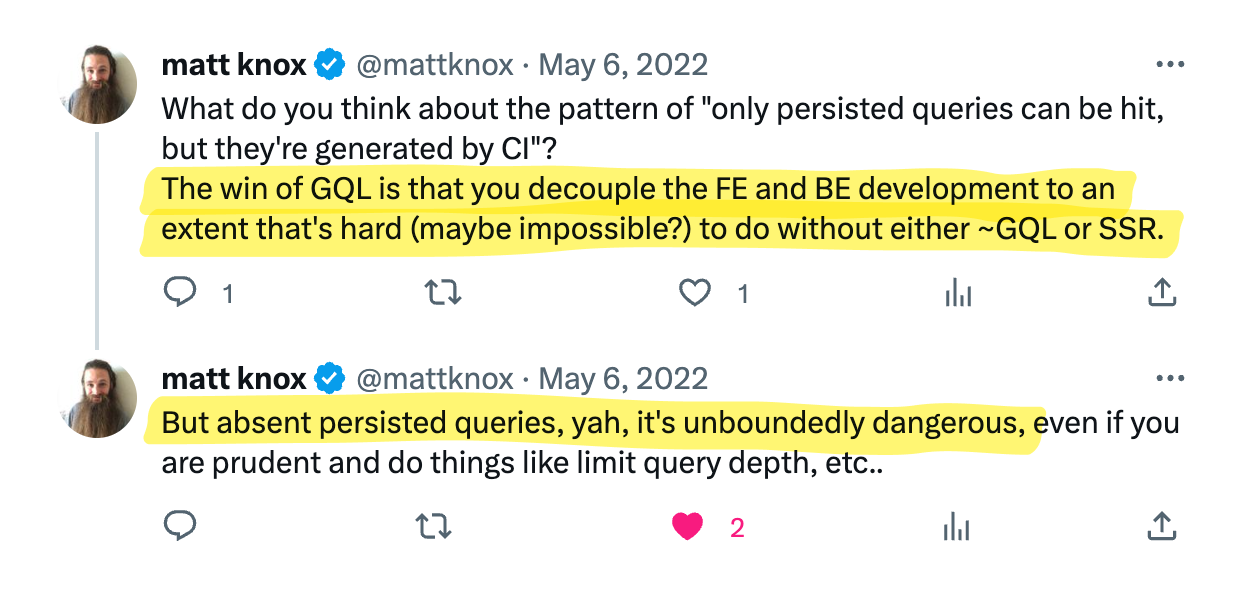This screenshot has width=1245, height=595.
Task: Open the May 6, 2022 timestamp of second tweet
Action: (623, 379)
